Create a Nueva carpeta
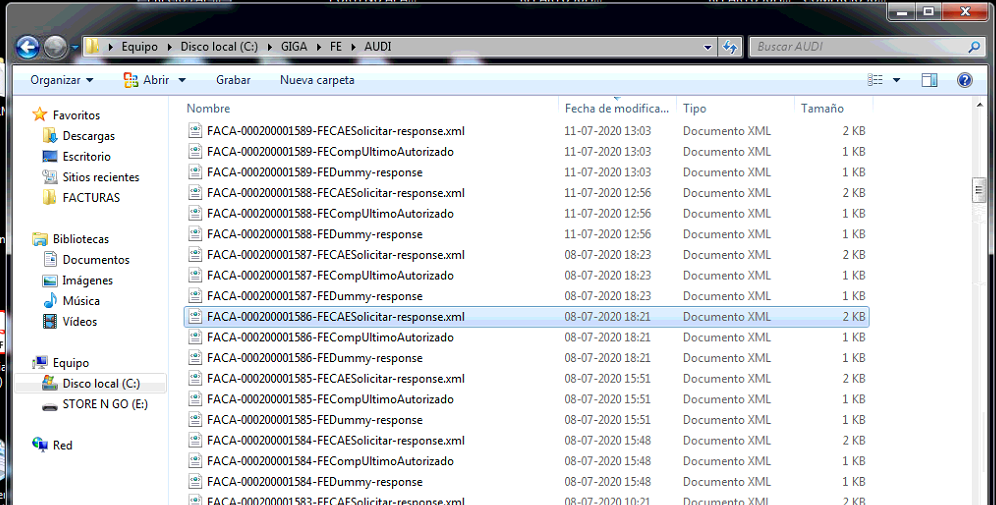This screenshot has height=505, width=996. point(317,80)
